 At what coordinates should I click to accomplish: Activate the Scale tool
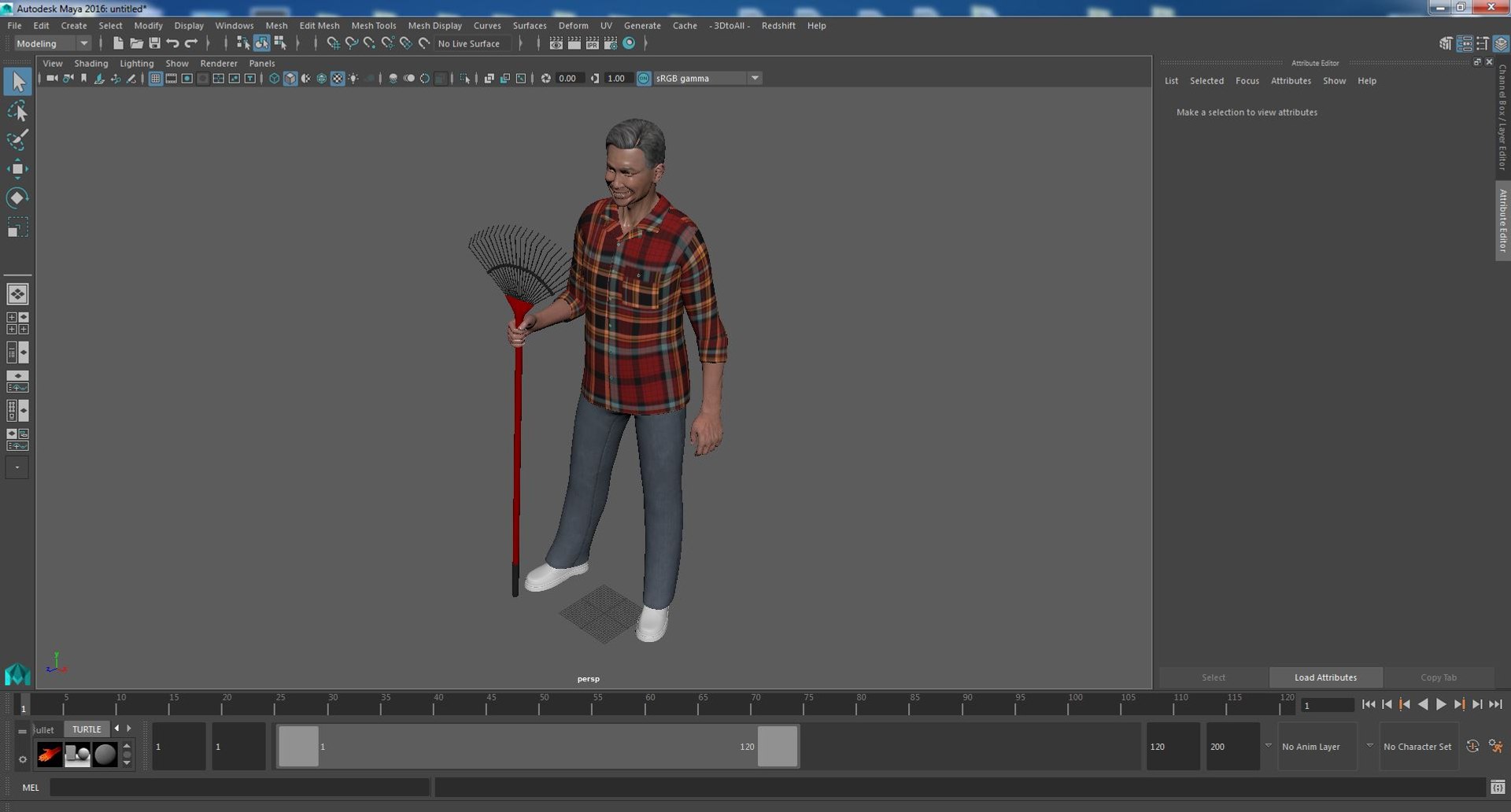[x=17, y=227]
